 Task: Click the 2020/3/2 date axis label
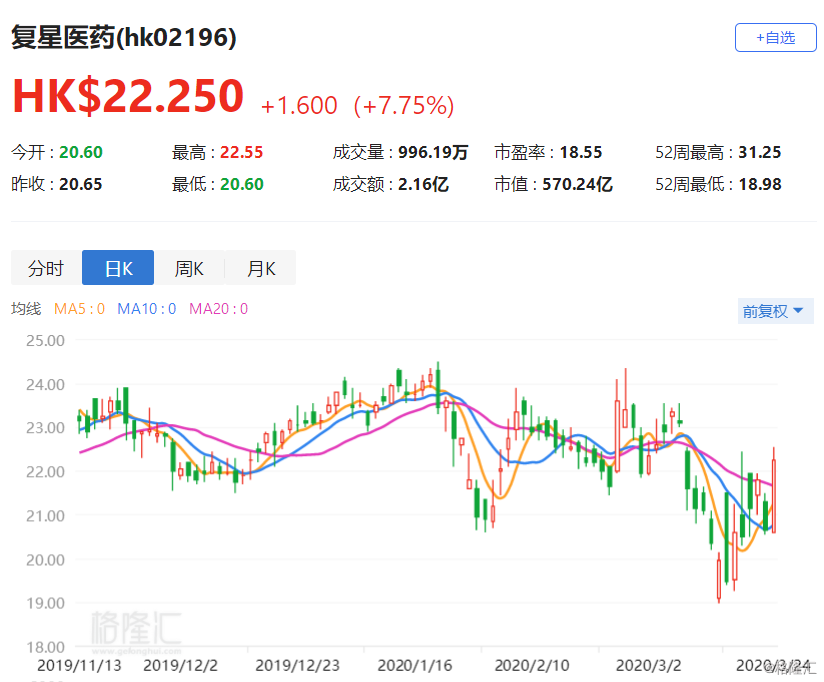[648, 666]
